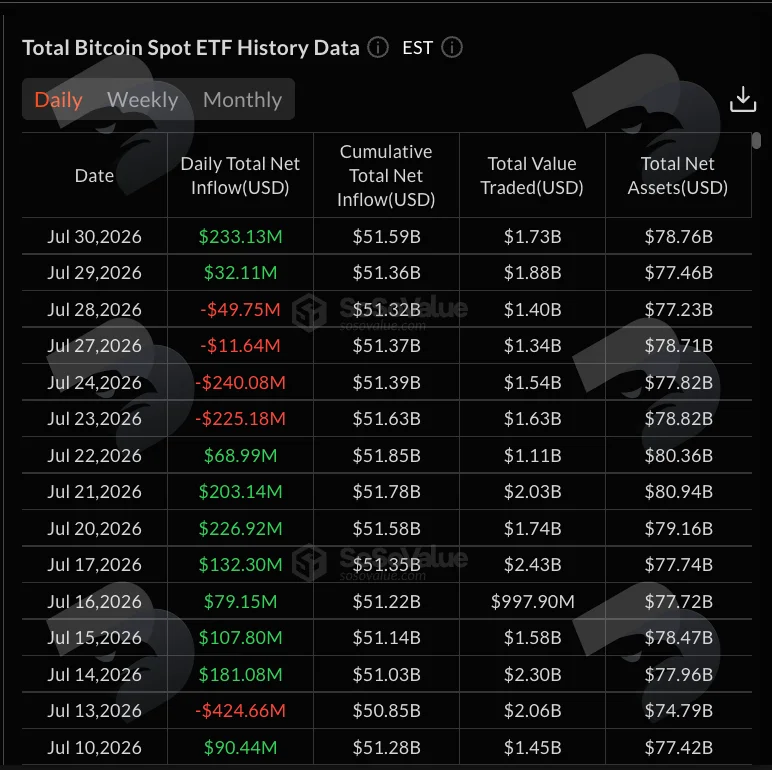Click the download data icon
Image resolution: width=772 pixels, height=770 pixels.
(x=742, y=99)
